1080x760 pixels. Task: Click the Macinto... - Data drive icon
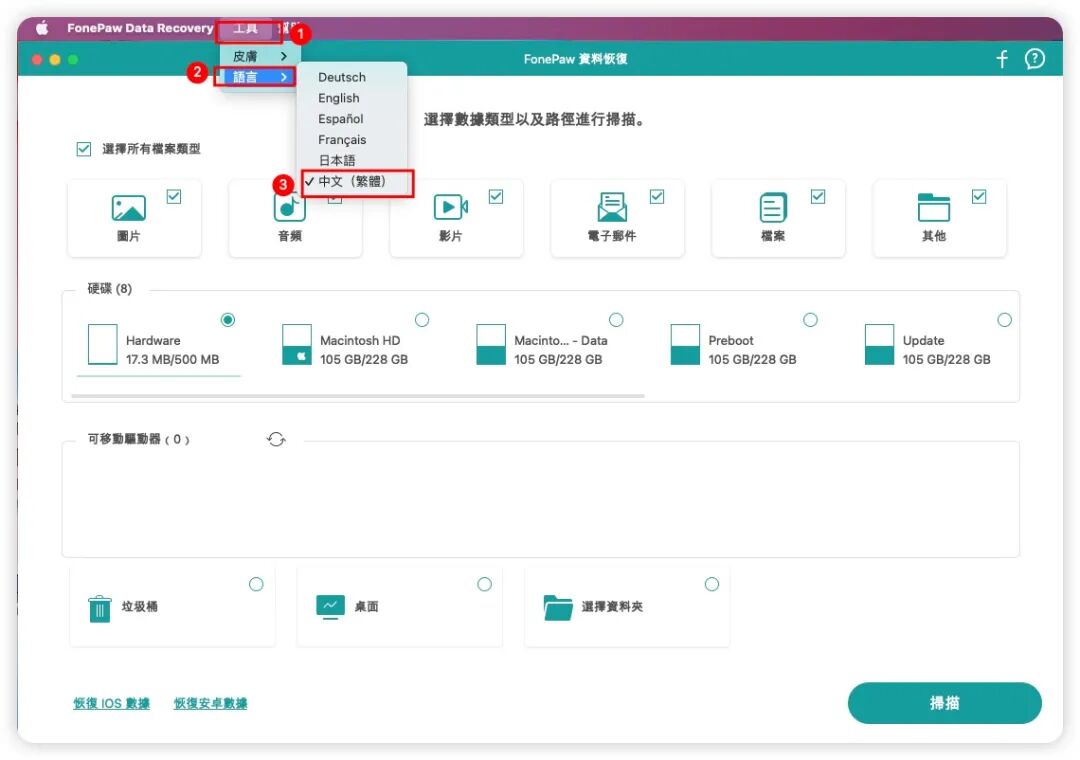491,345
